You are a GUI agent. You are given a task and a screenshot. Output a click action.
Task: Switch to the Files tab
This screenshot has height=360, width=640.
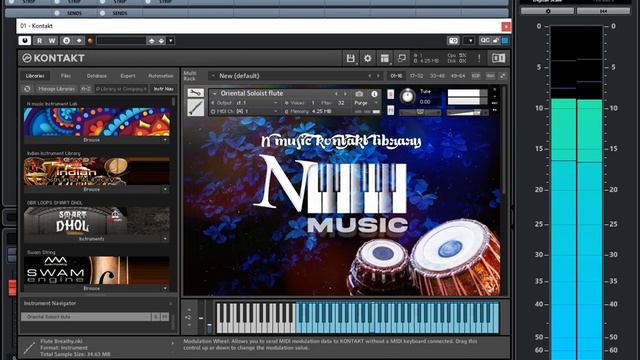point(66,76)
